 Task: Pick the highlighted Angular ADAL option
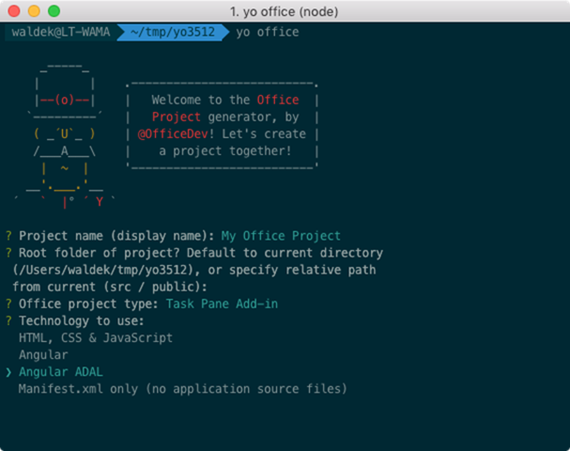tap(61, 372)
